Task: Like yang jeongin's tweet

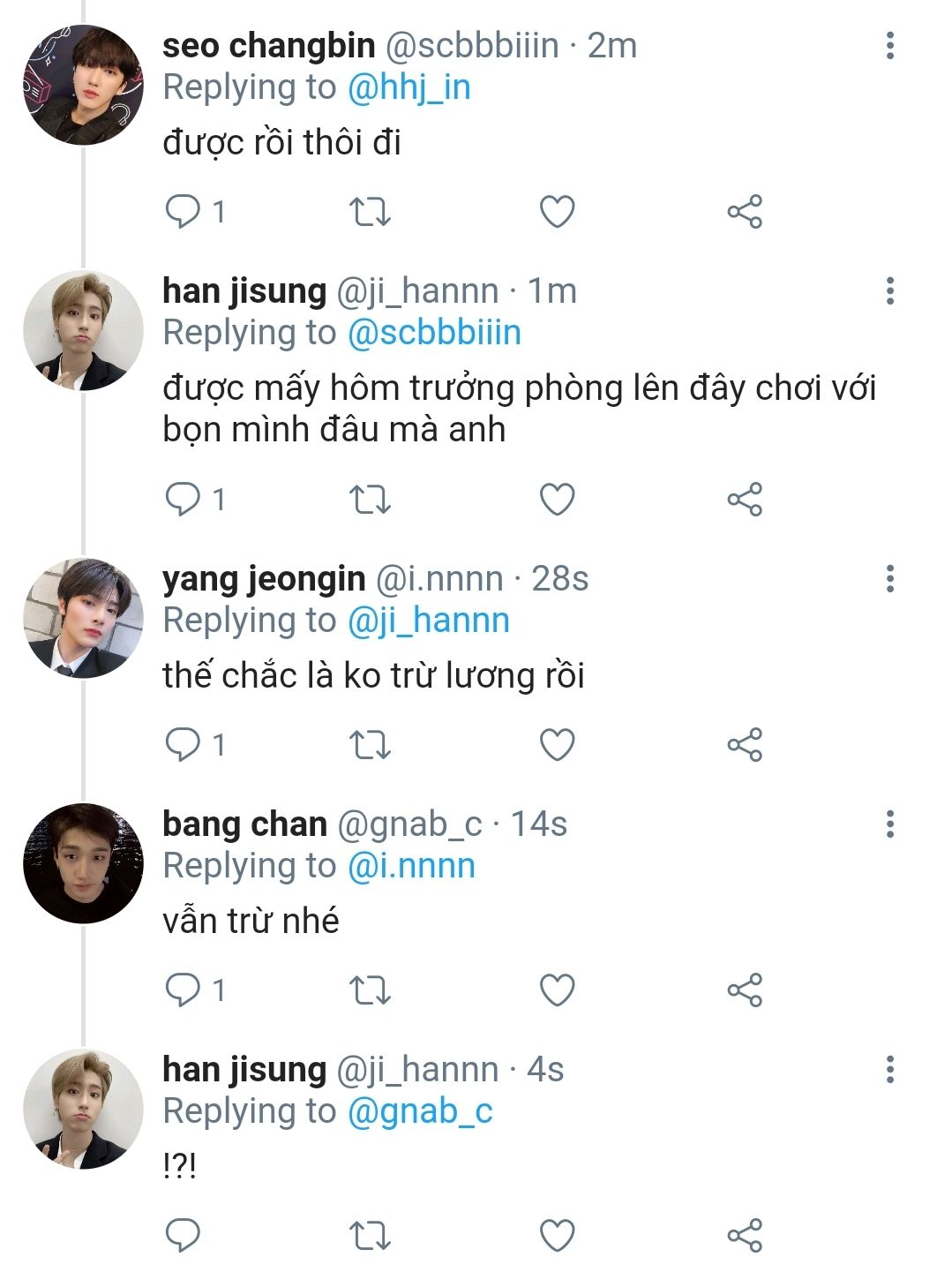Action: coord(557,745)
